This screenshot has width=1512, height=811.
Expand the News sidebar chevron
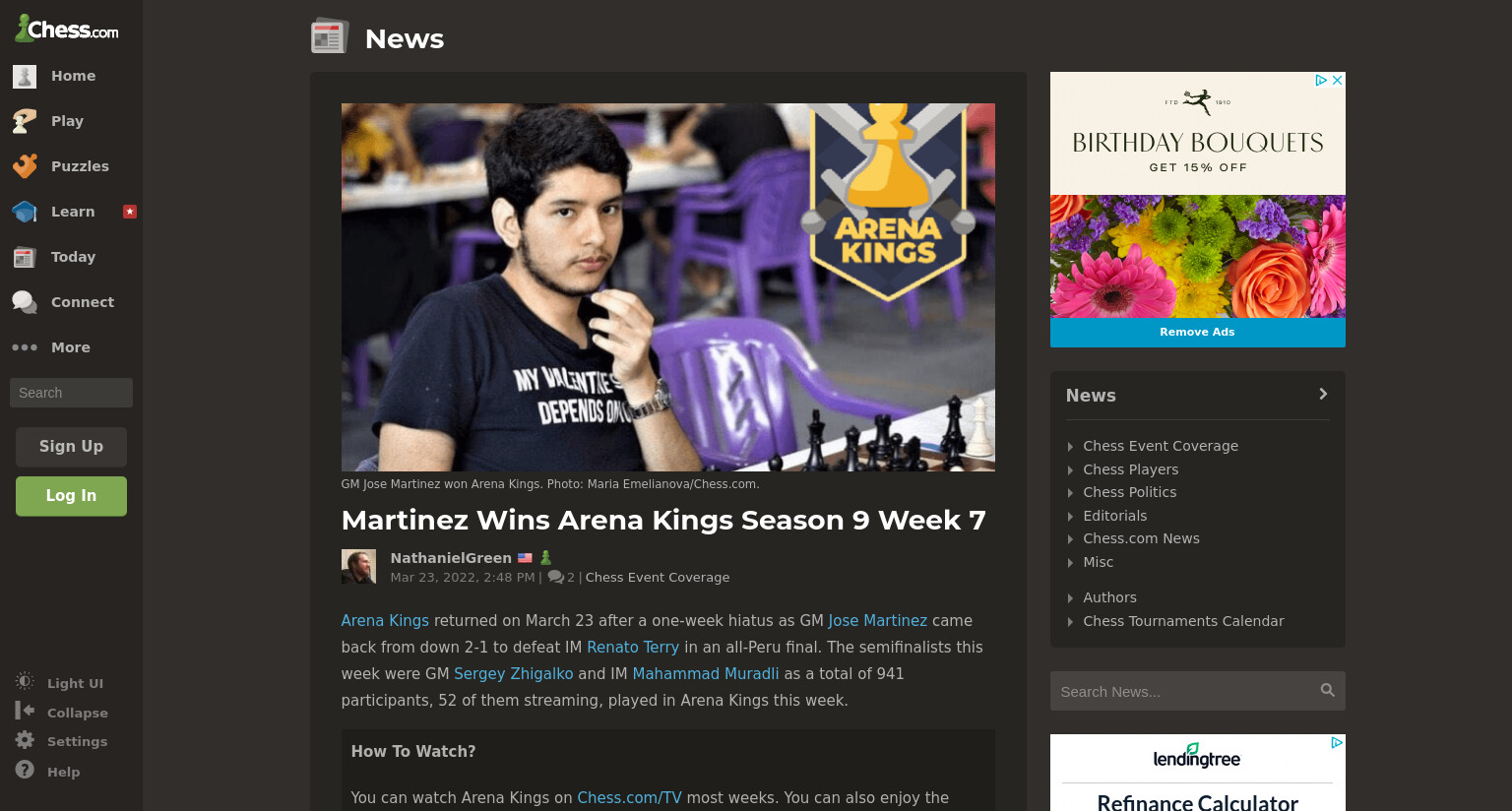1323,394
